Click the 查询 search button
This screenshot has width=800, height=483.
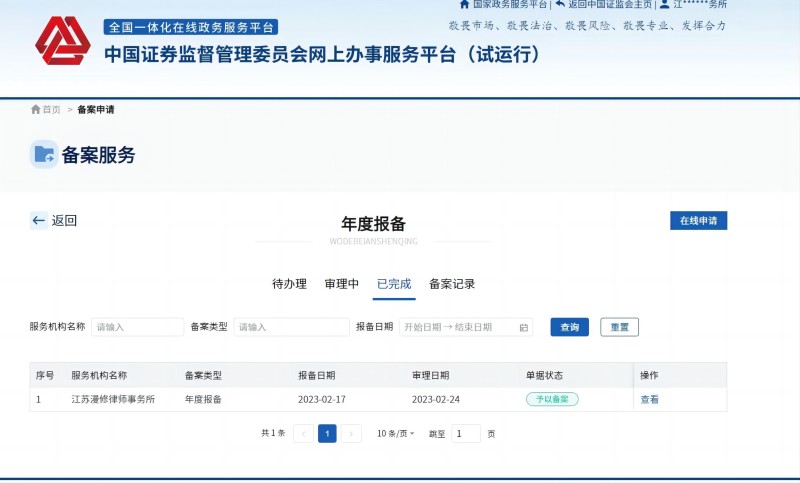coord(569,327)
